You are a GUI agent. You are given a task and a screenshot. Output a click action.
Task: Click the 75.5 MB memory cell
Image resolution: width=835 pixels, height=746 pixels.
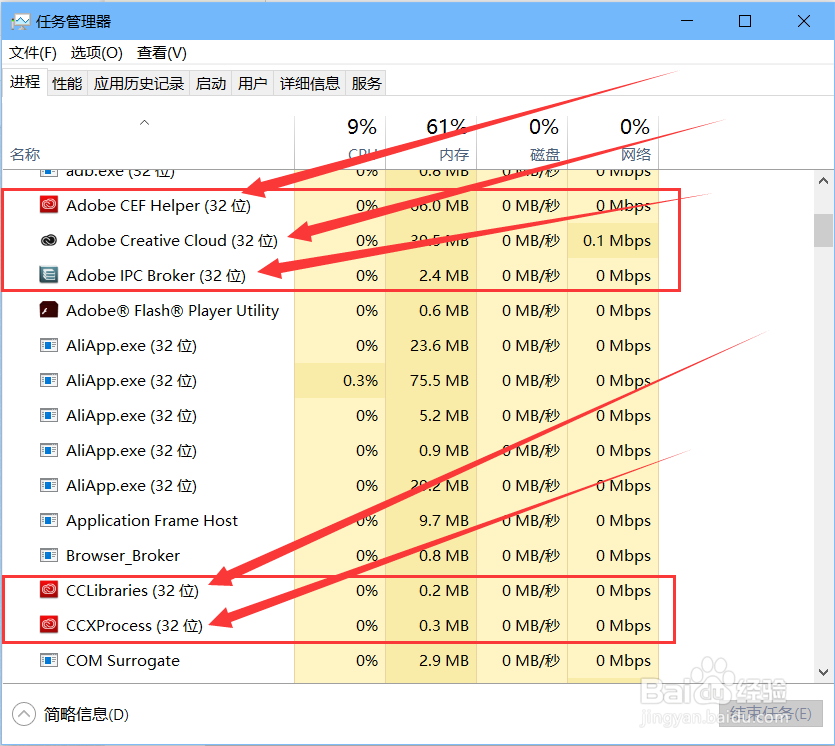431,381
